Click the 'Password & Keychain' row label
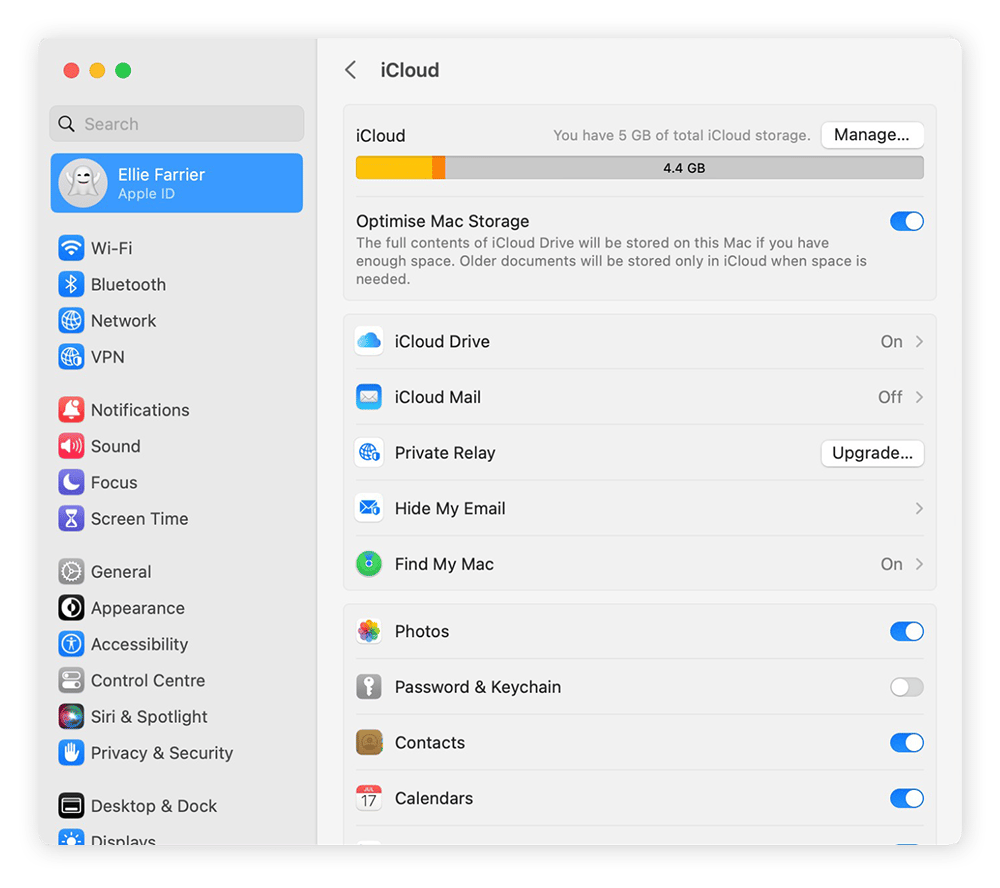This screenshot has width=1000, height=888. click(x=478, y=687)
